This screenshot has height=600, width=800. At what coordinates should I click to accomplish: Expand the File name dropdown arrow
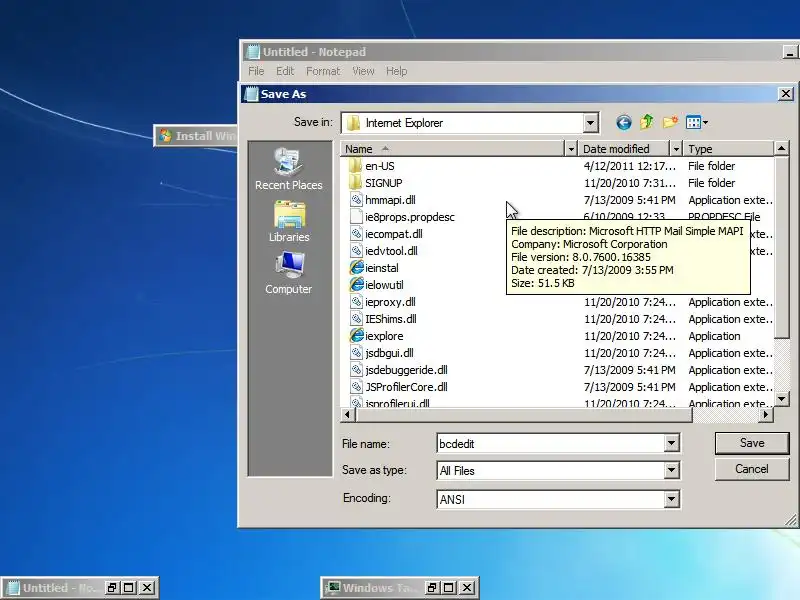tap(671, 443)
